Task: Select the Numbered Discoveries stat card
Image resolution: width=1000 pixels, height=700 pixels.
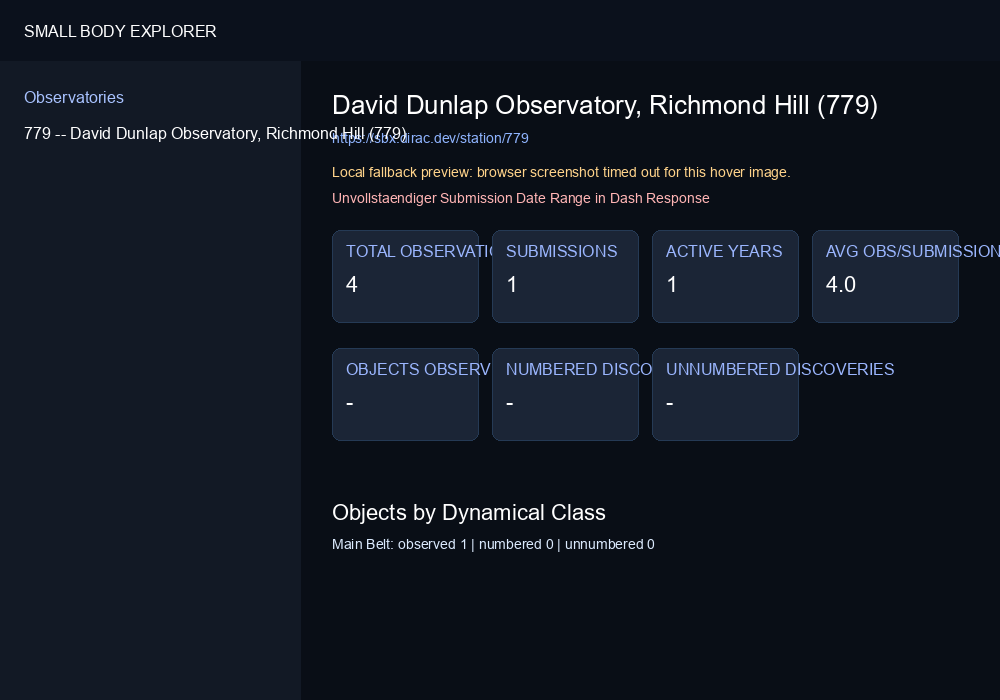Action: (565, 395)
